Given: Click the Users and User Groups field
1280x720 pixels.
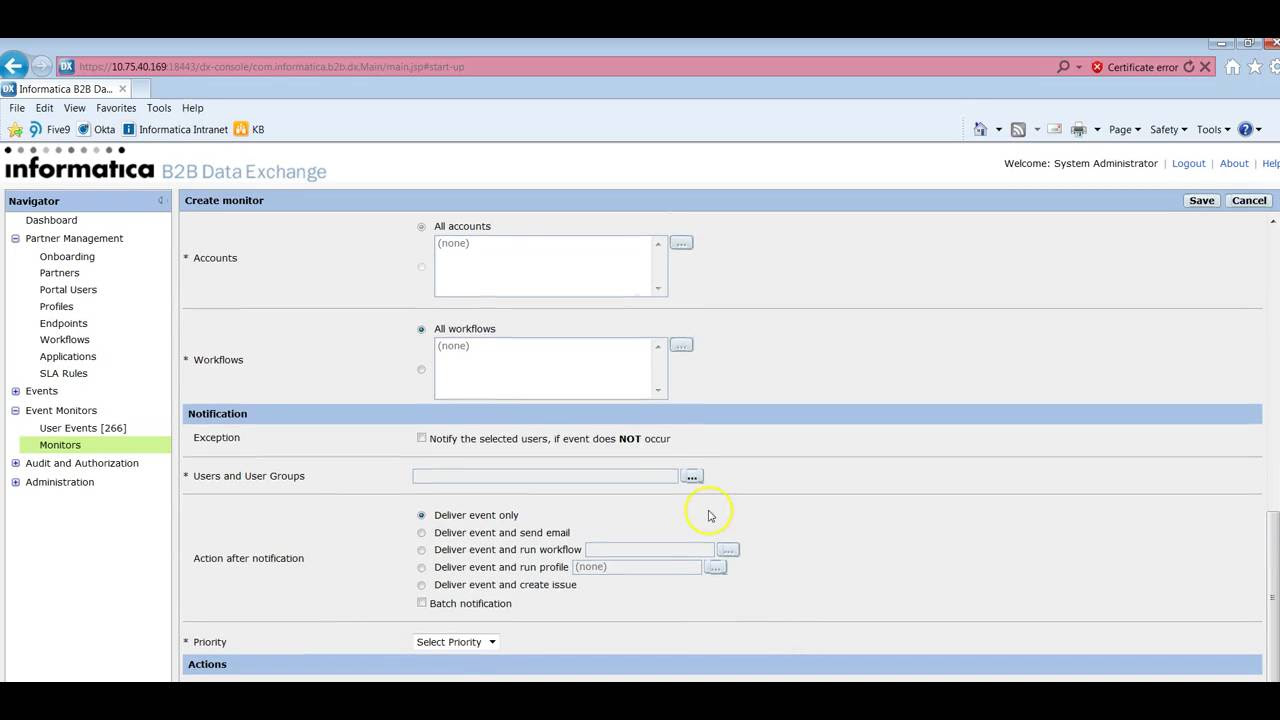Looking at the screenshot, I should point(545,476).
